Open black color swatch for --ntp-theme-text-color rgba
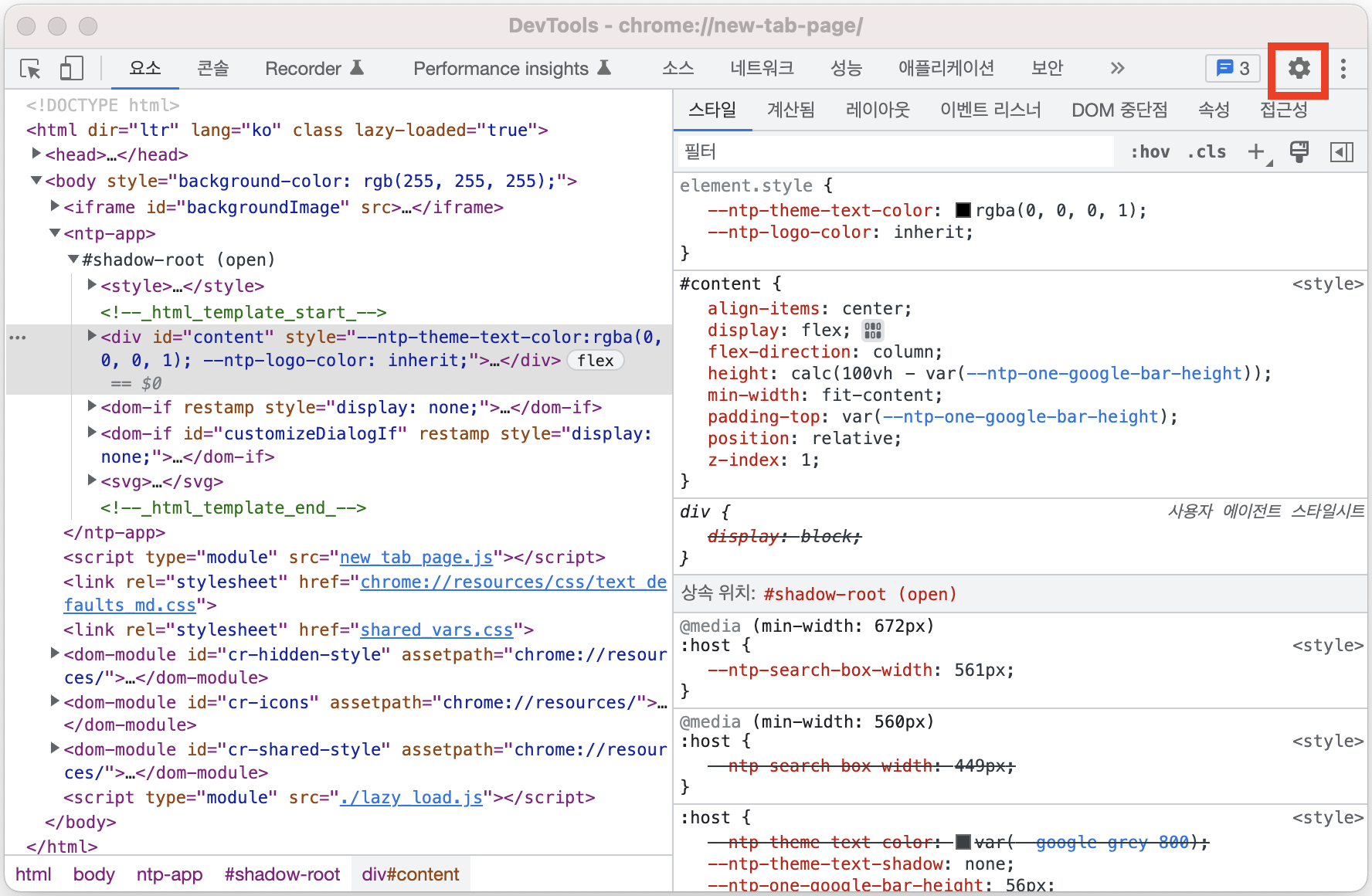Screen dimensions: 1372x896 coord(963,210)
